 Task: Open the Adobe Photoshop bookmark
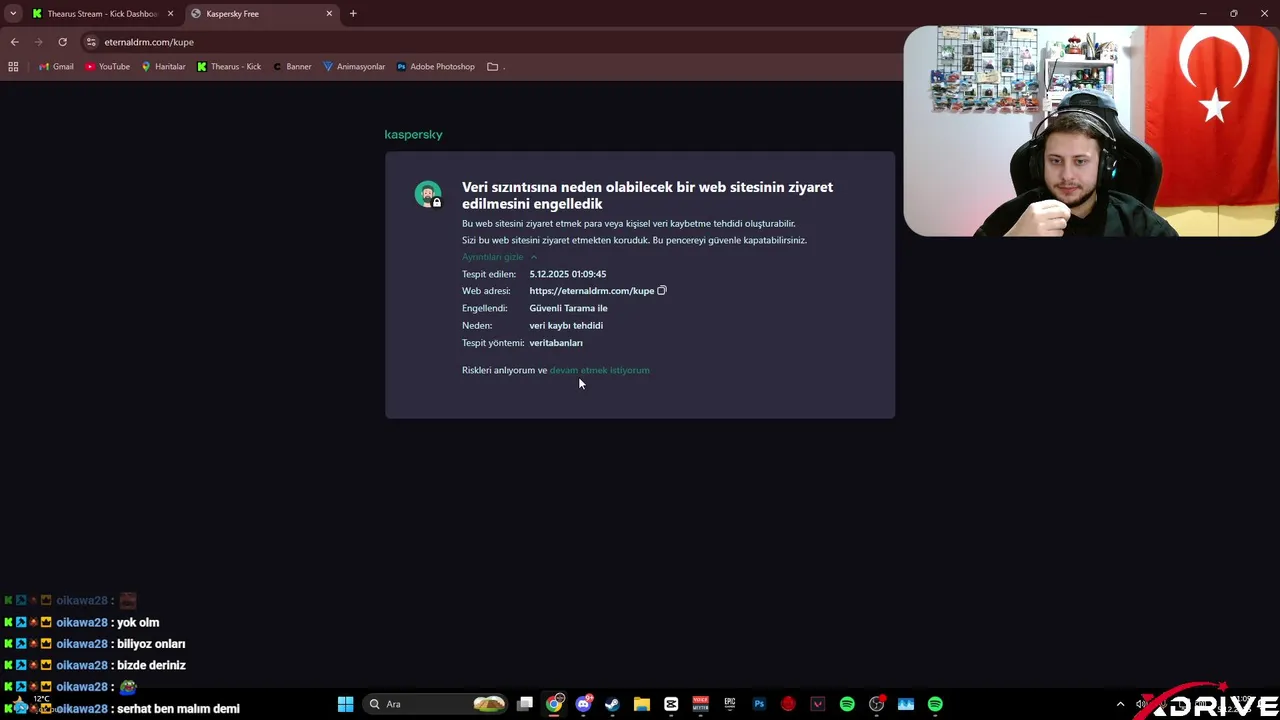(x=435, y=67)
